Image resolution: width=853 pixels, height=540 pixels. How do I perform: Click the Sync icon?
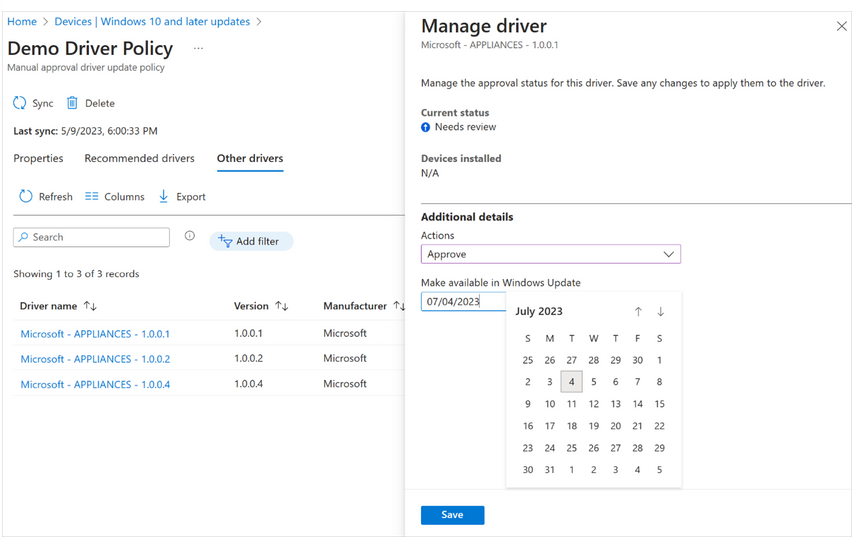[20, 103]
